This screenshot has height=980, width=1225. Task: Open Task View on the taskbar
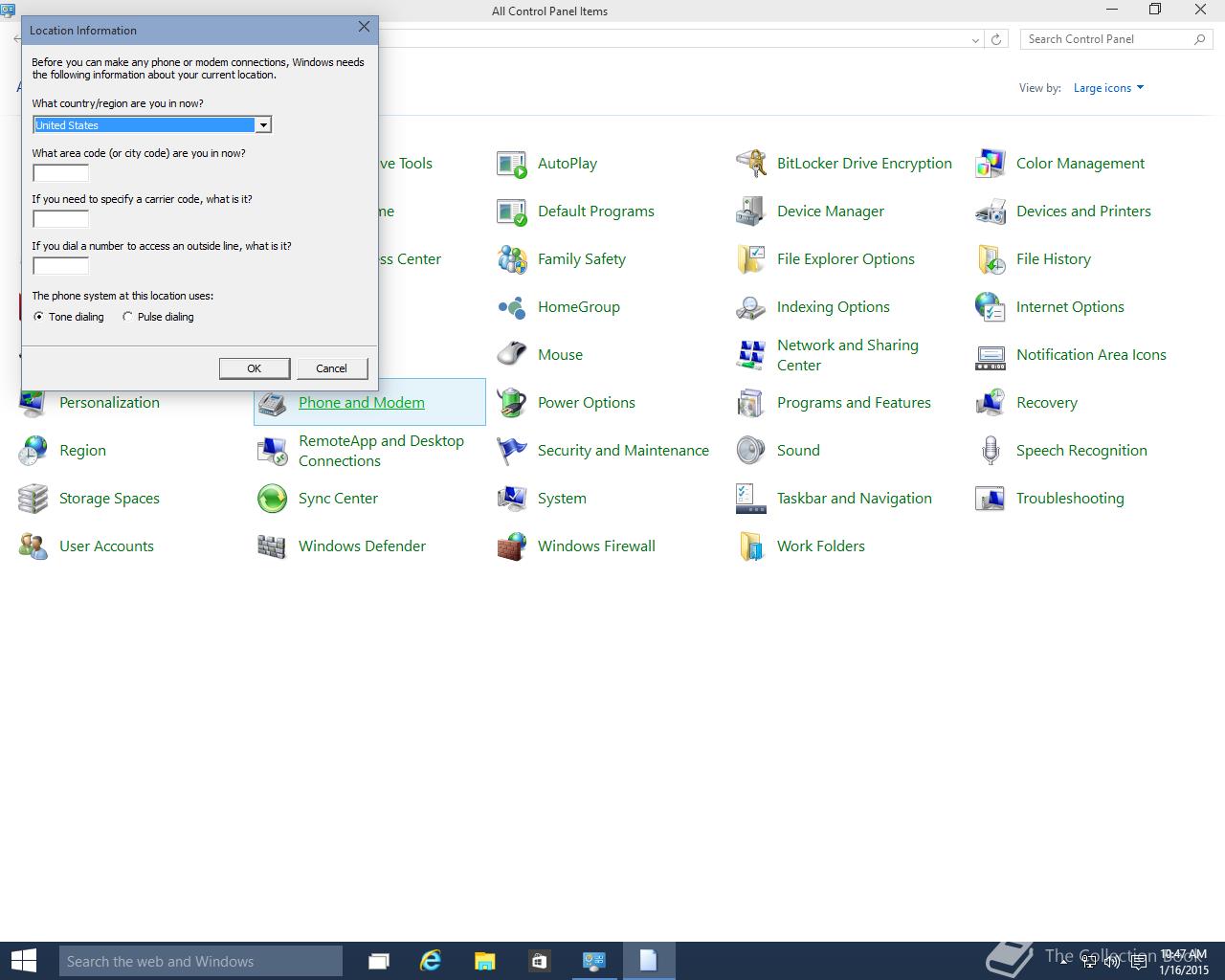point(379,961)
